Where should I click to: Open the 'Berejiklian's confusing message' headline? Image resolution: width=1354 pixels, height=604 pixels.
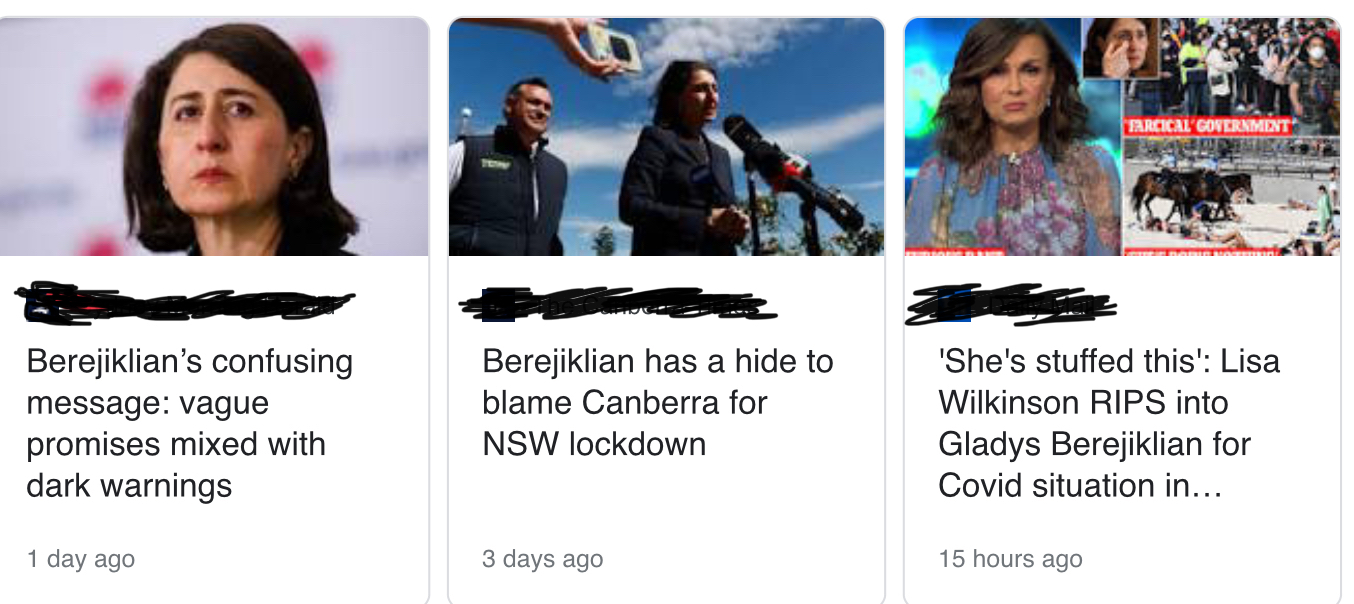[189, 423]
